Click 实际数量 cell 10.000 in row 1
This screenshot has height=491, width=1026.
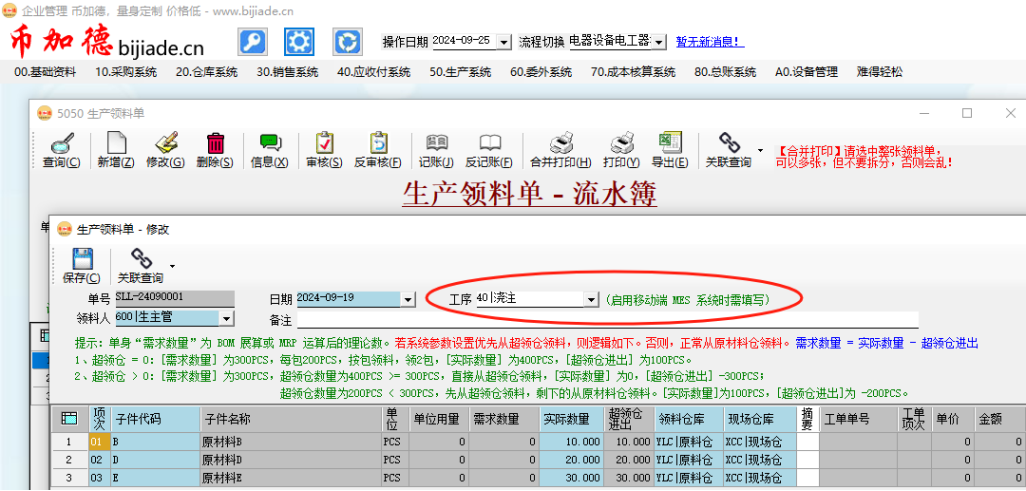coord(571,442)
